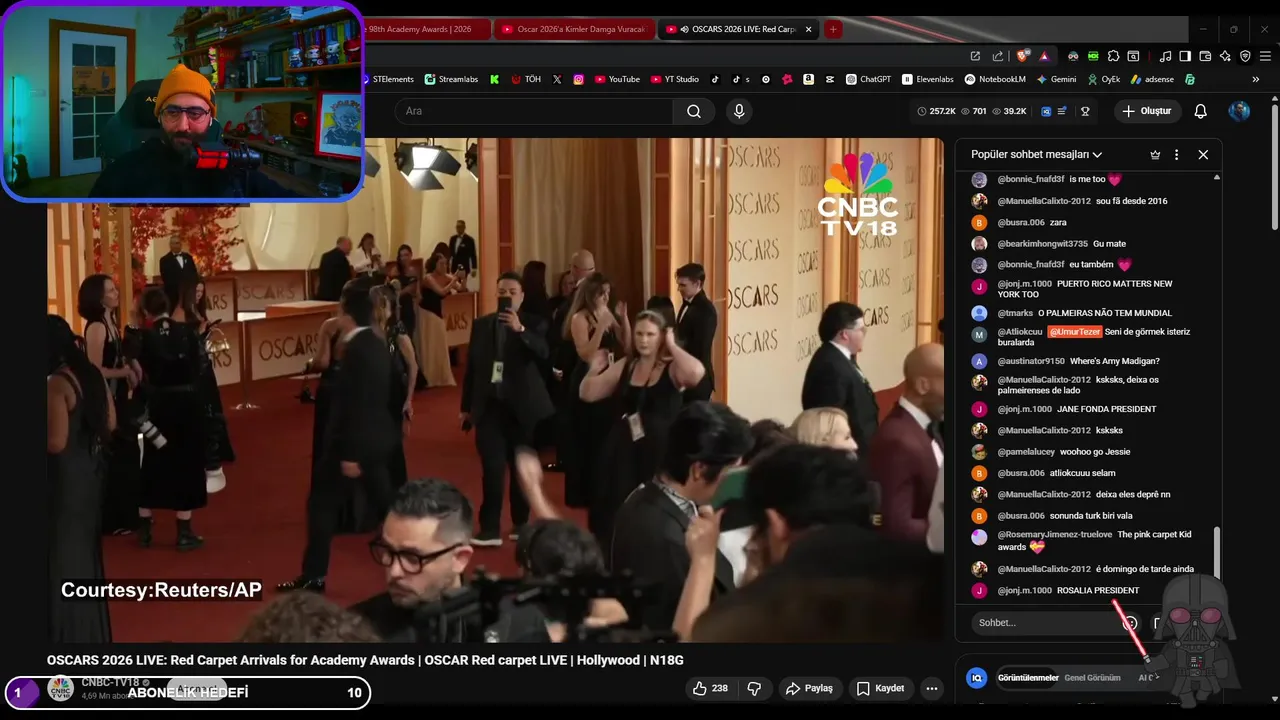Screen dimensions: 1280x720
Task: Open the TikTok bookmark labeled s
Action: (741, 79)
